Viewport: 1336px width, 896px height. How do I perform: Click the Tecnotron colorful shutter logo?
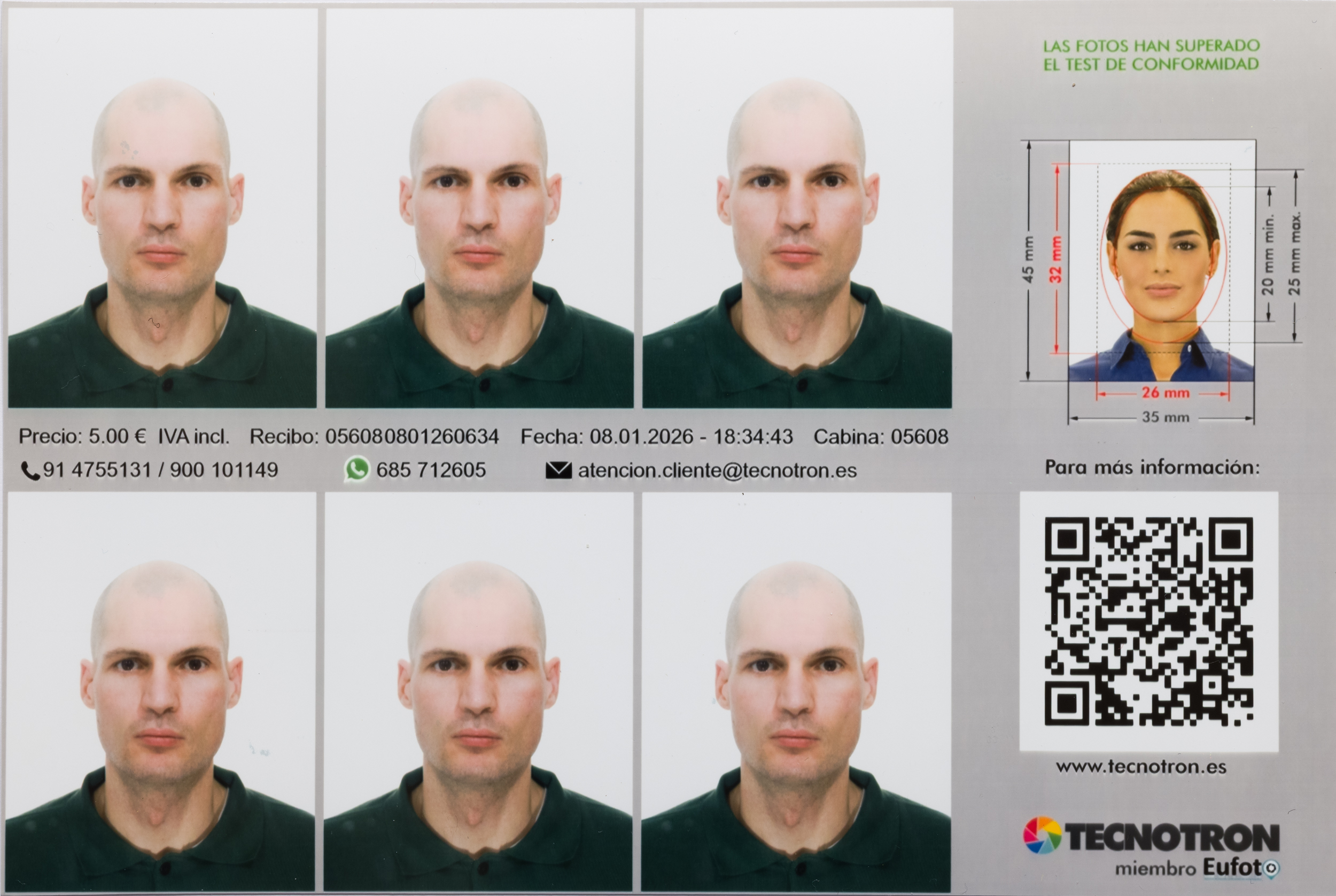[1042, 836]
